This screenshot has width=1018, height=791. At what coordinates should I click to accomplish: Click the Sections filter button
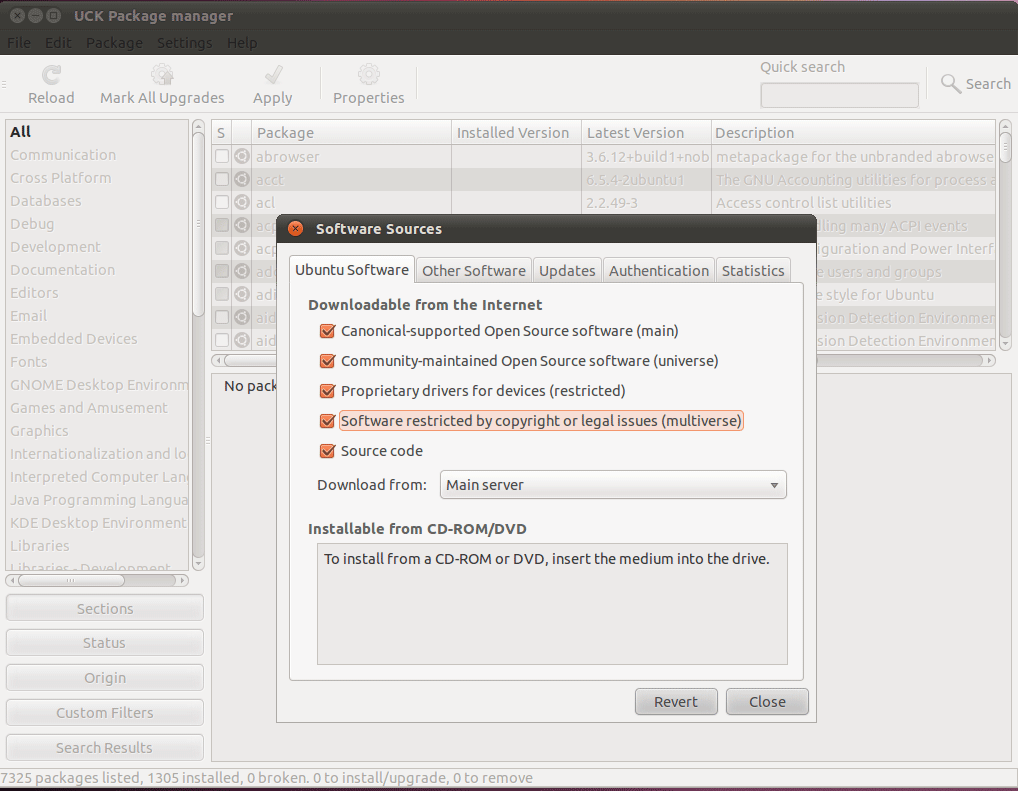click(105, 609)
